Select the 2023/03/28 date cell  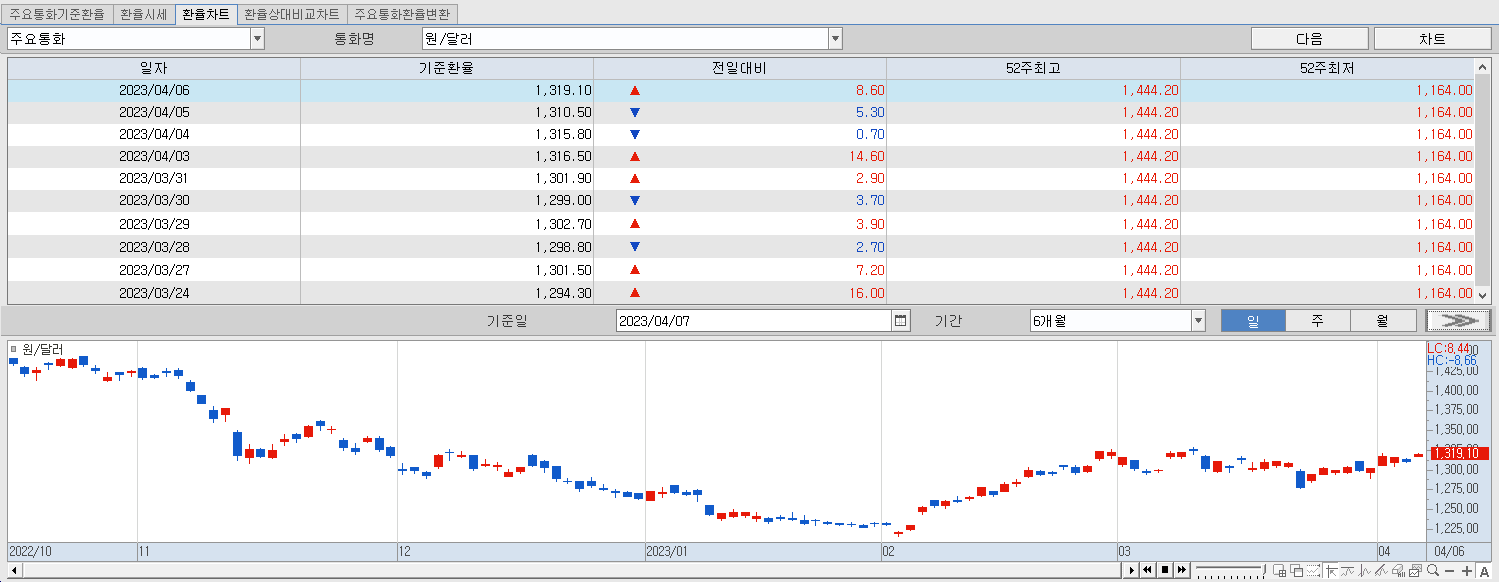point(154,247)
